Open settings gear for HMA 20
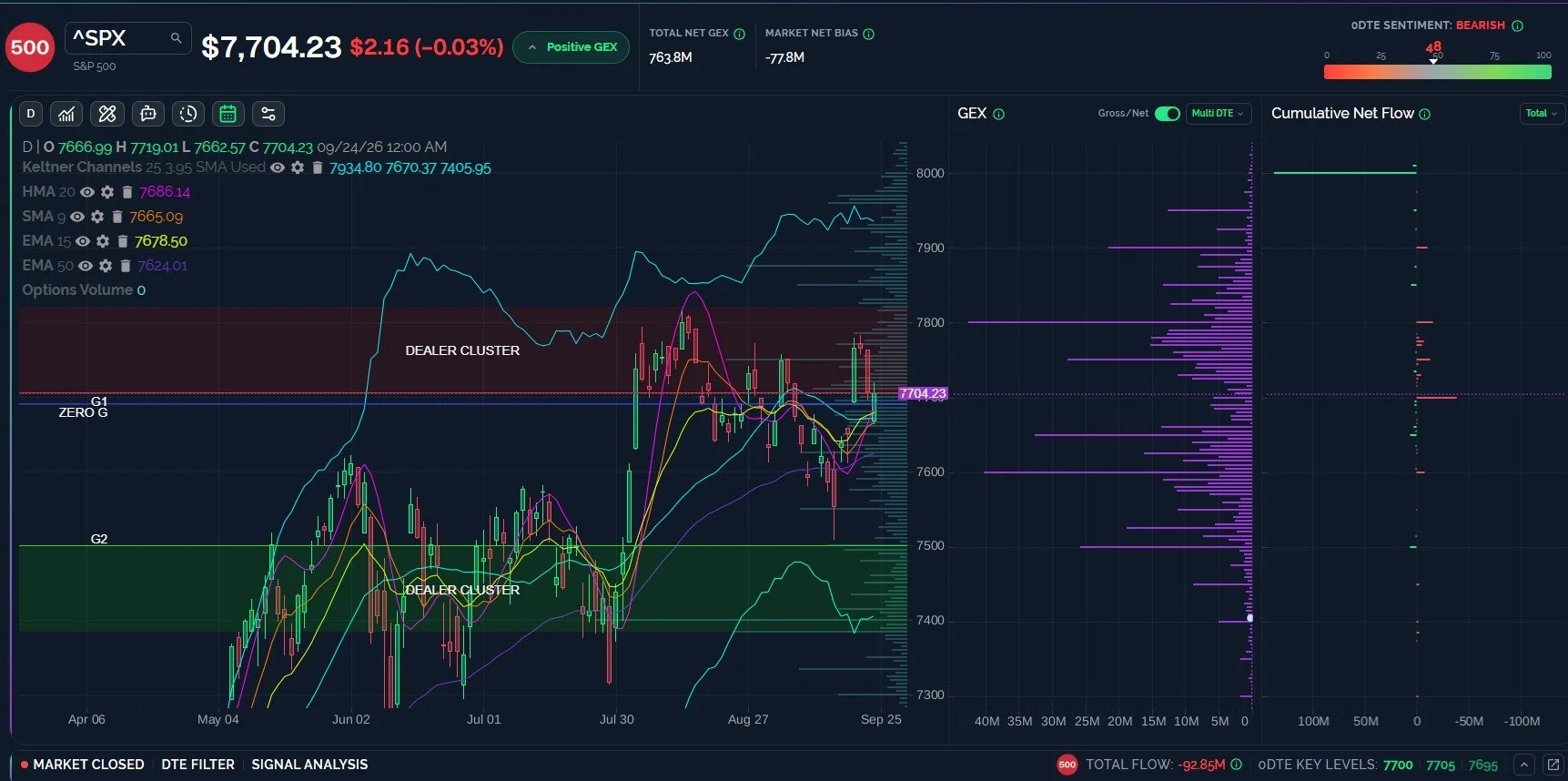 click(x=107, y=192)
